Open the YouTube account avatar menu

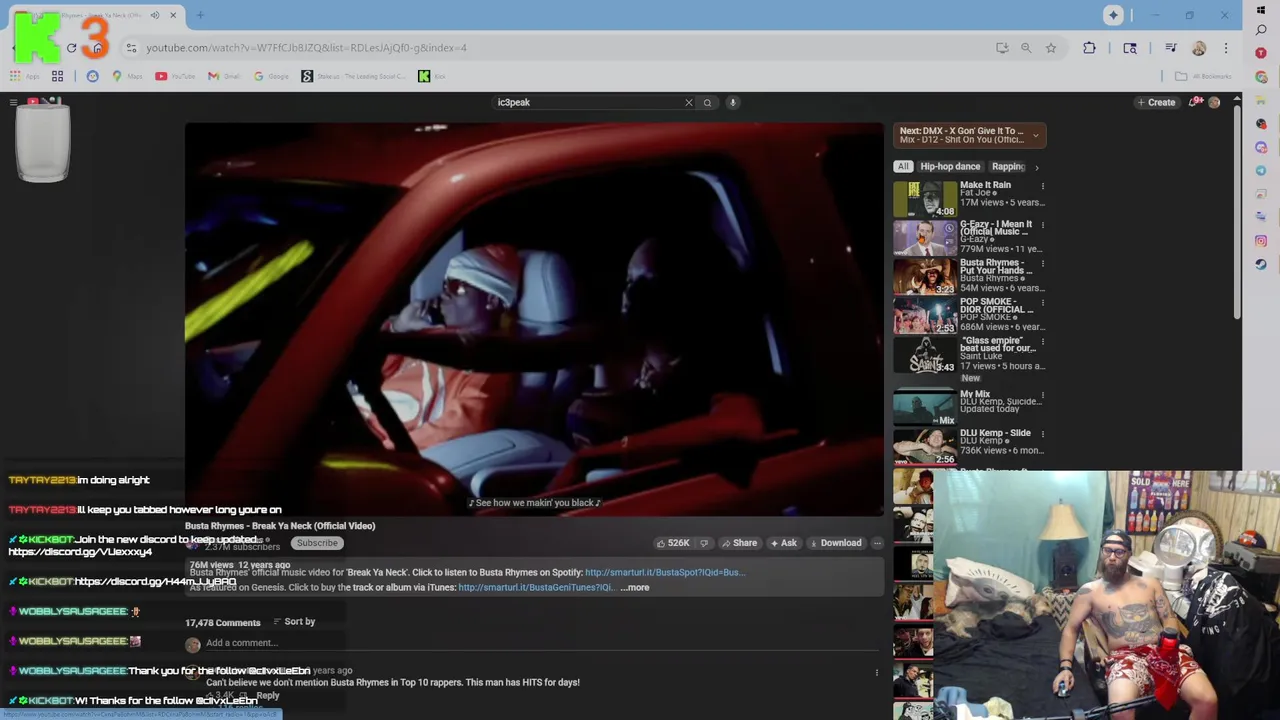click(1214, 102)
